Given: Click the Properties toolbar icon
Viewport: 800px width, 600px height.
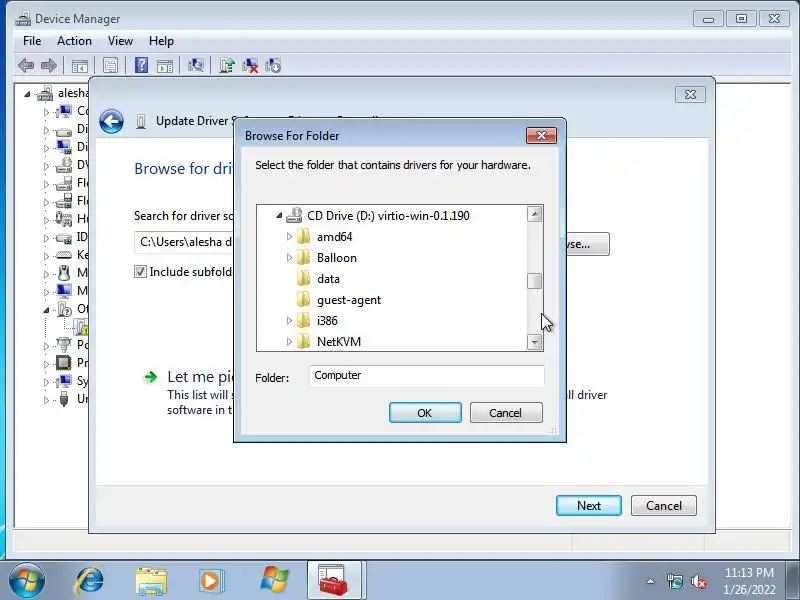Looking at the screenshot, I should pos(110,65).
